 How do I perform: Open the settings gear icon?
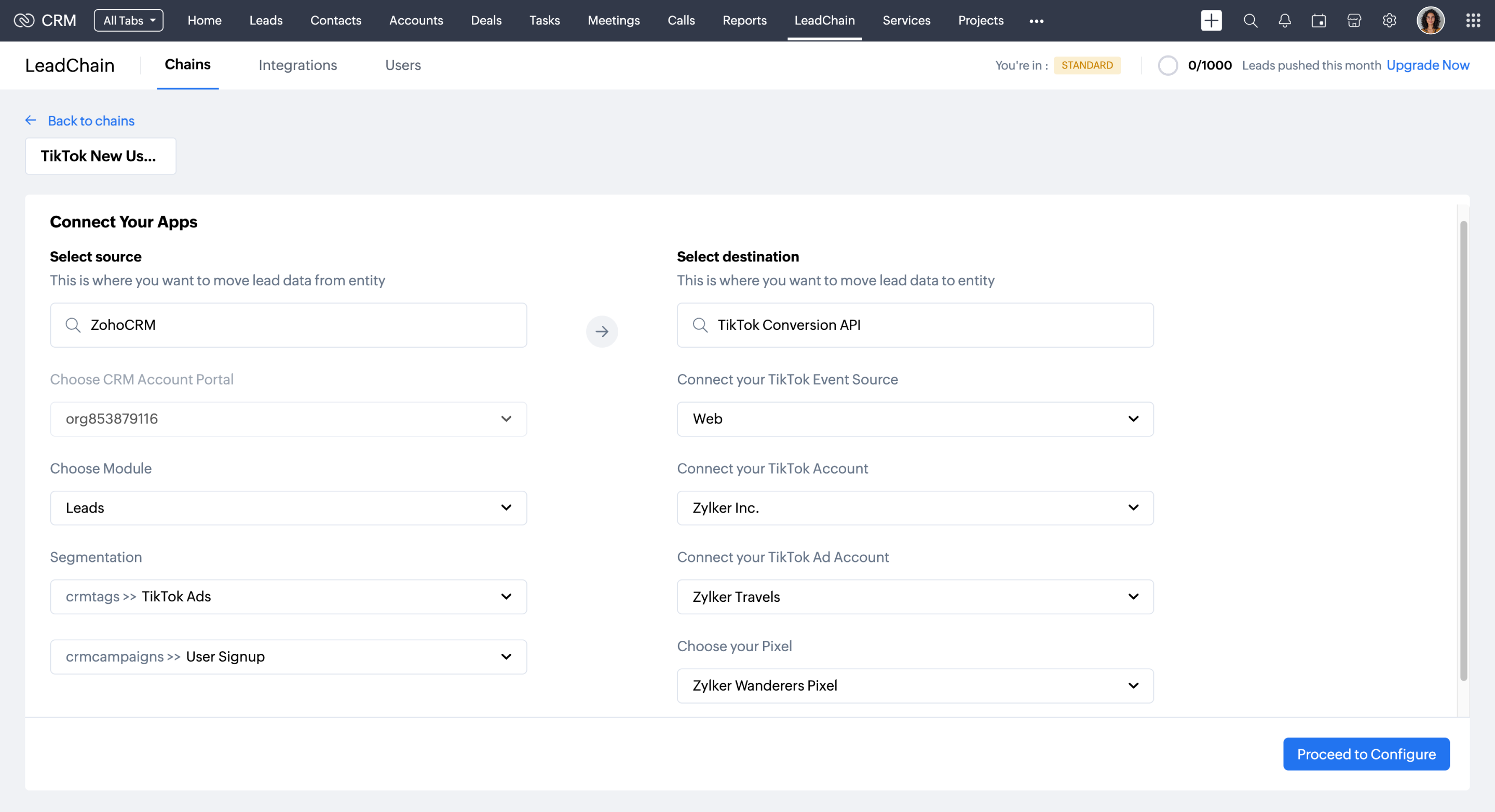pos(1389,21)
